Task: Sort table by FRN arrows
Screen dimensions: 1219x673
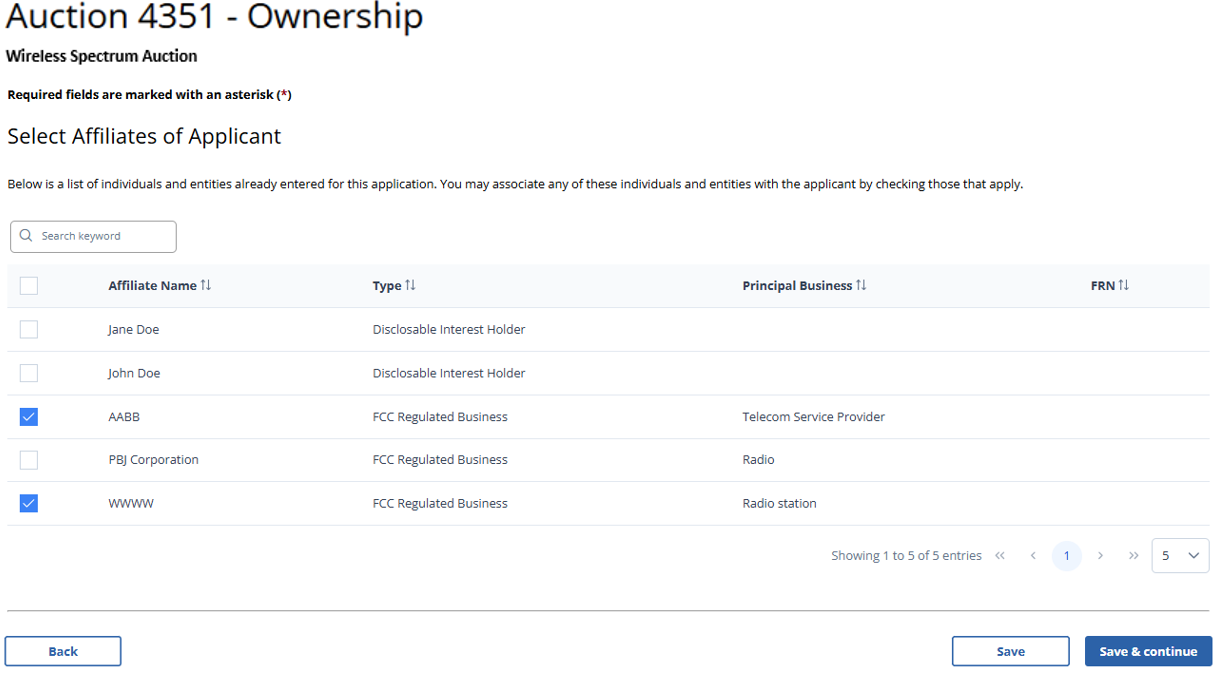Action: 1124,286
